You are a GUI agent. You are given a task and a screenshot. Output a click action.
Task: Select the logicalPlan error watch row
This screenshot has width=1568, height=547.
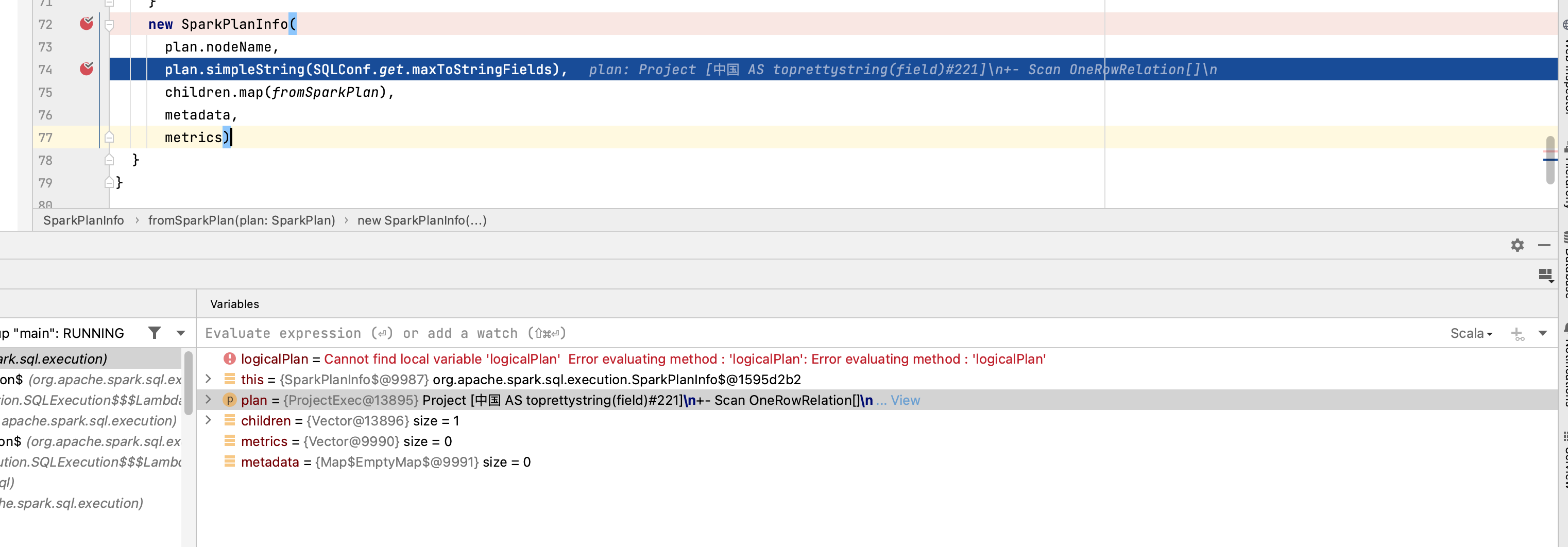tap(877, 359)
